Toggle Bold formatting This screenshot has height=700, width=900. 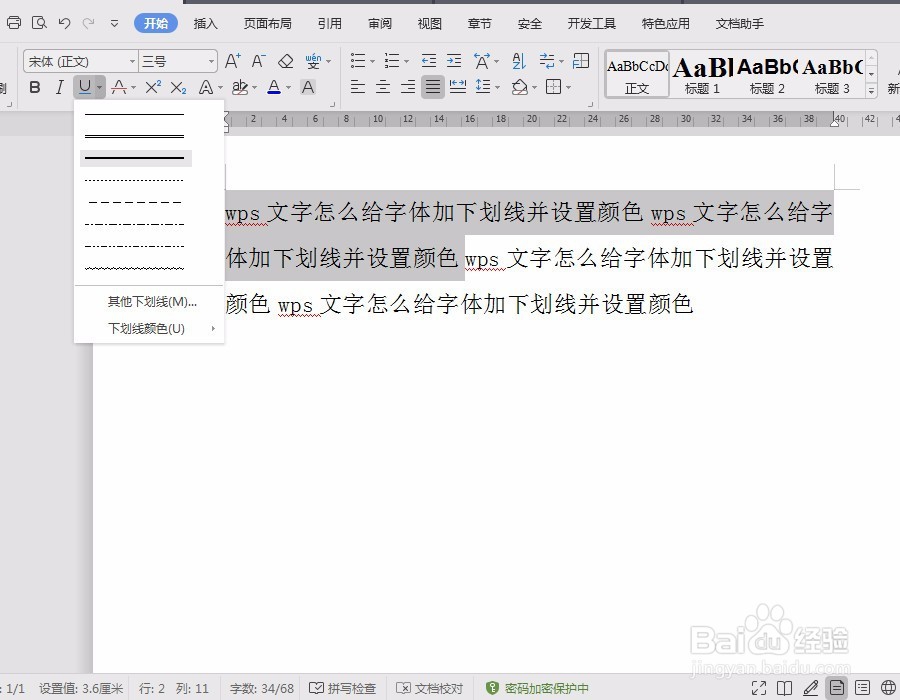pos(34,87)
